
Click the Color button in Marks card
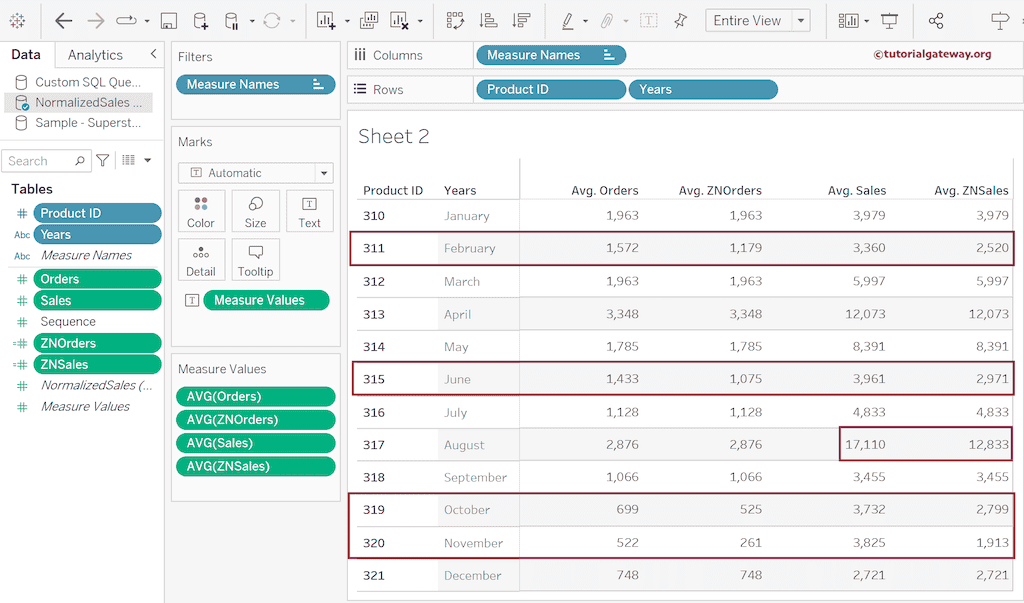click(201, 212)
